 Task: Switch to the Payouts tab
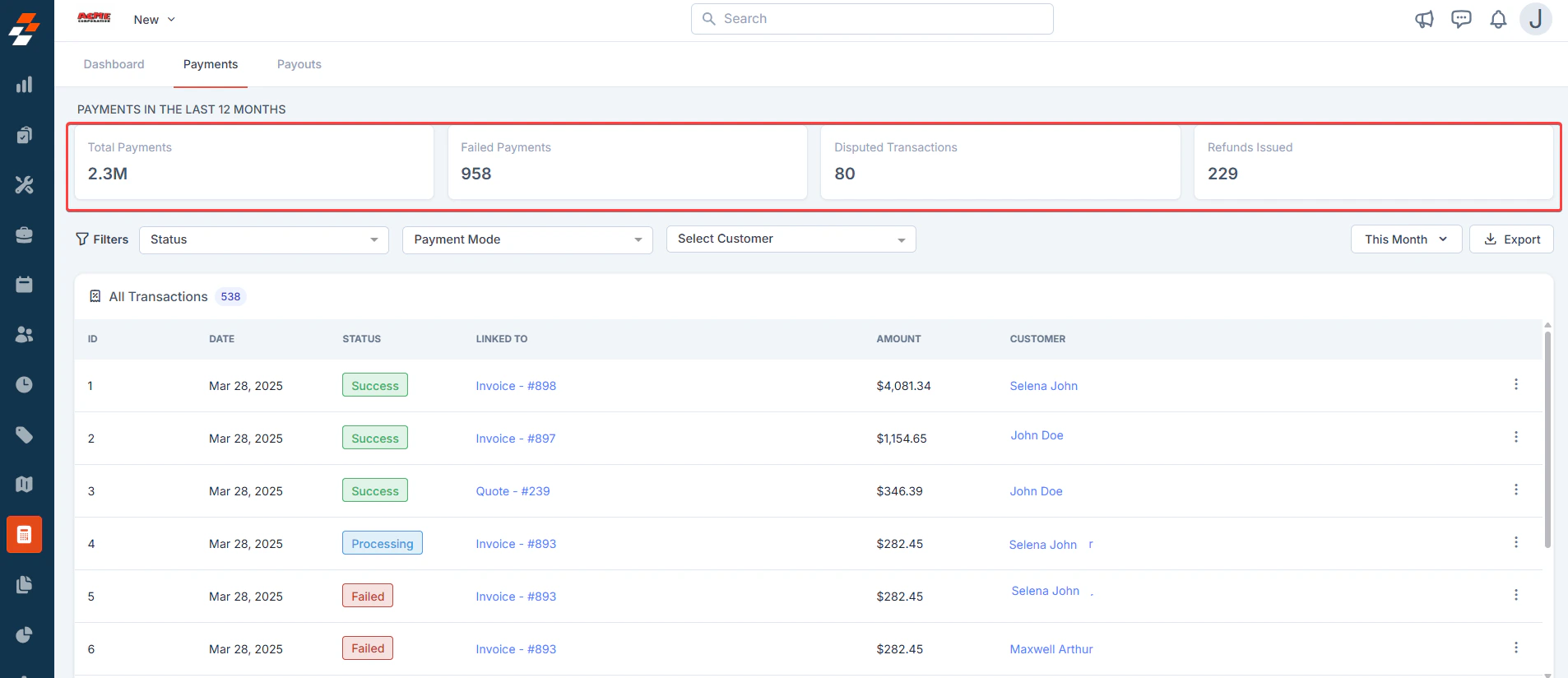(x=299, y=64)
